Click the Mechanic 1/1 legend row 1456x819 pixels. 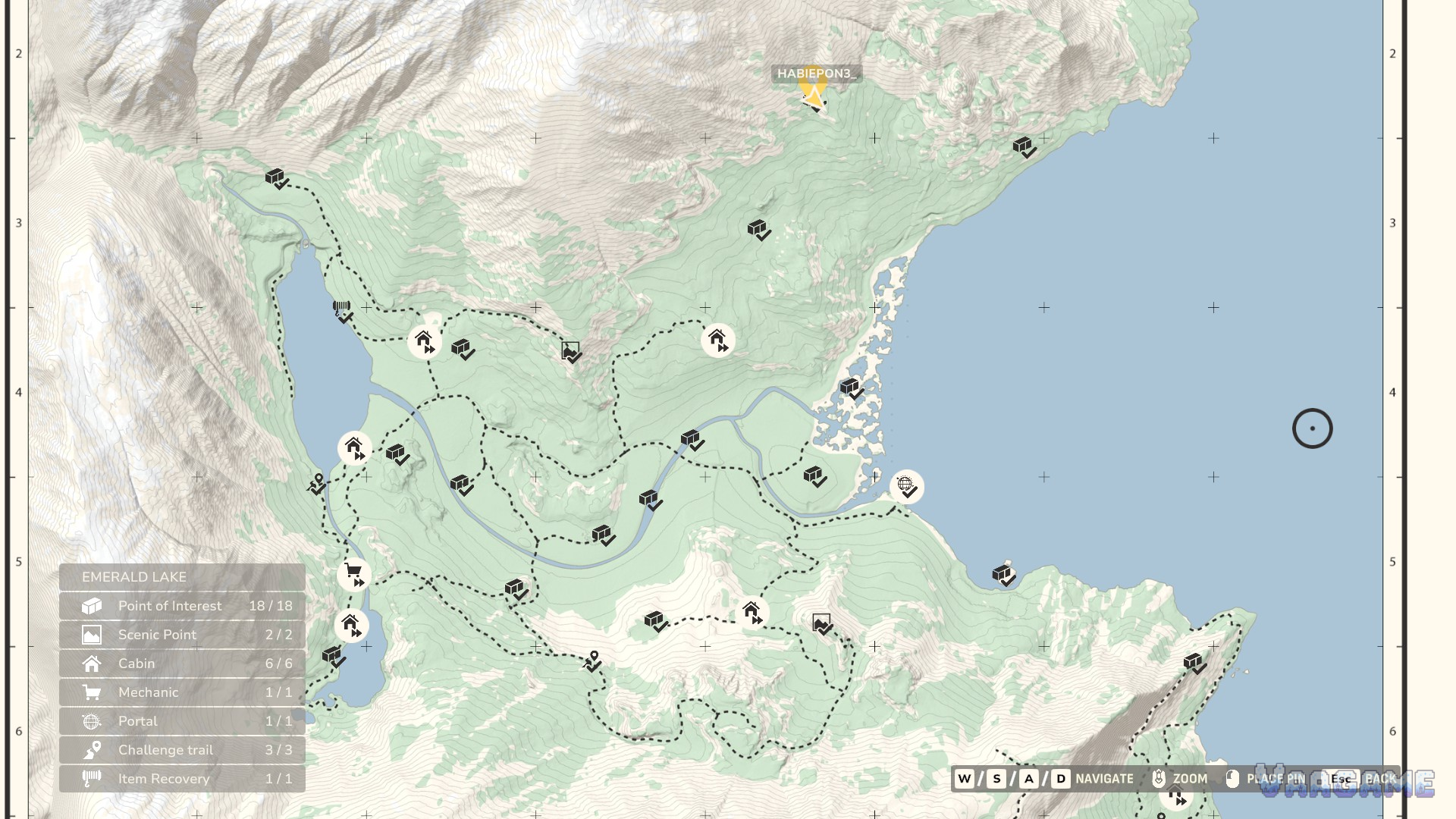(182, 692)
